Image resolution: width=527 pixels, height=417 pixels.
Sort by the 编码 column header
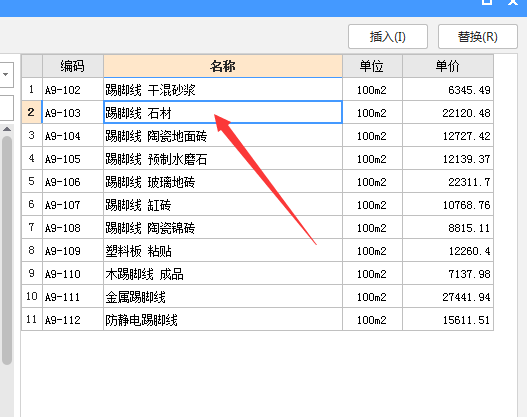click(x=73, y=66)
